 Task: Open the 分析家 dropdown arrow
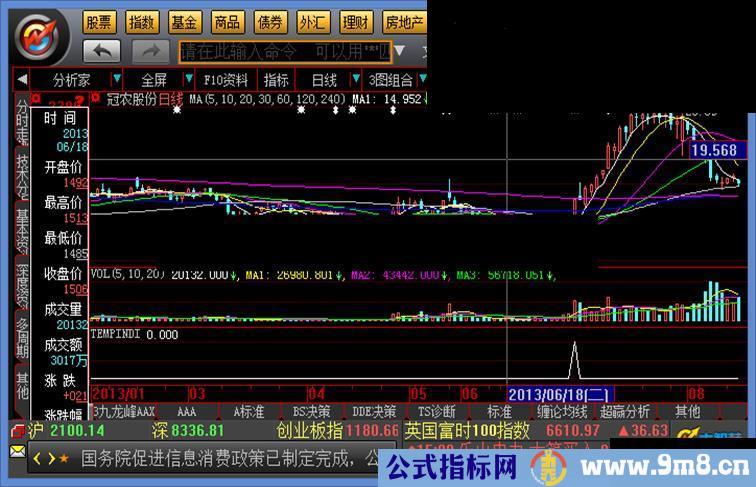point(117,79)
